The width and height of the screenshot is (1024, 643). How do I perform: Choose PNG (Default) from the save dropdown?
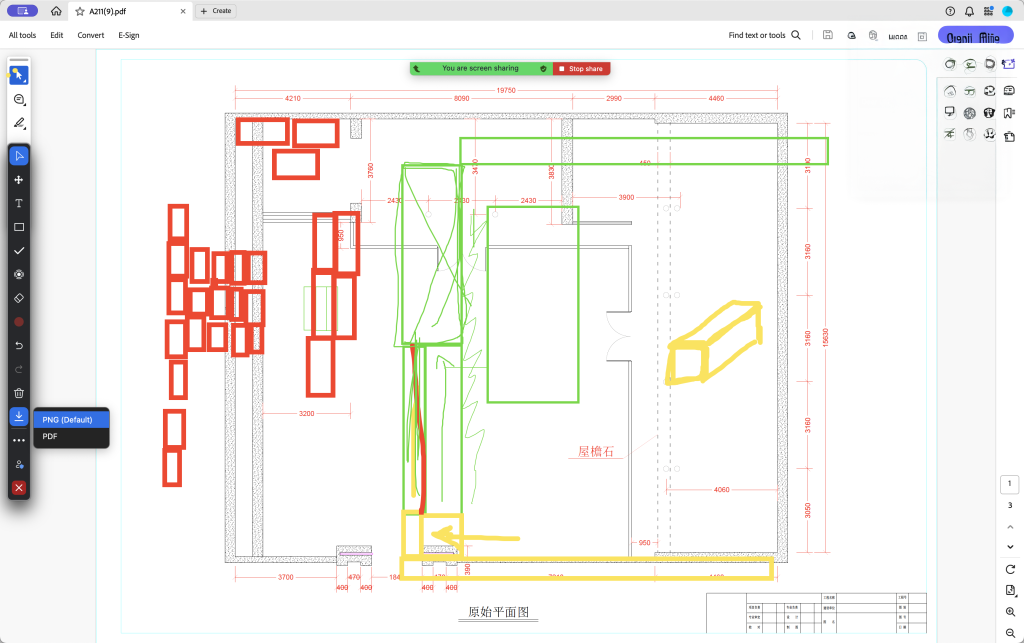pos(67,420)
